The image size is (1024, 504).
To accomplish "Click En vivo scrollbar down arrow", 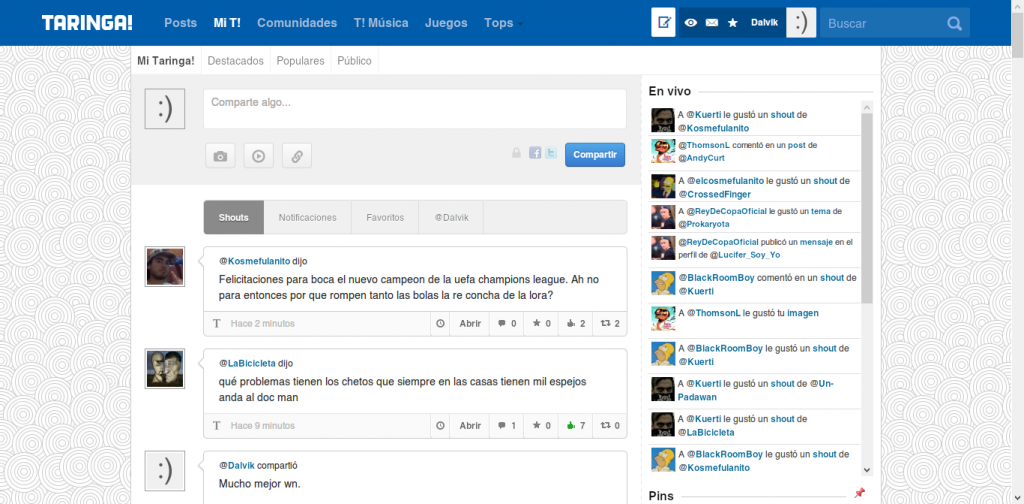I will point(867,469).
